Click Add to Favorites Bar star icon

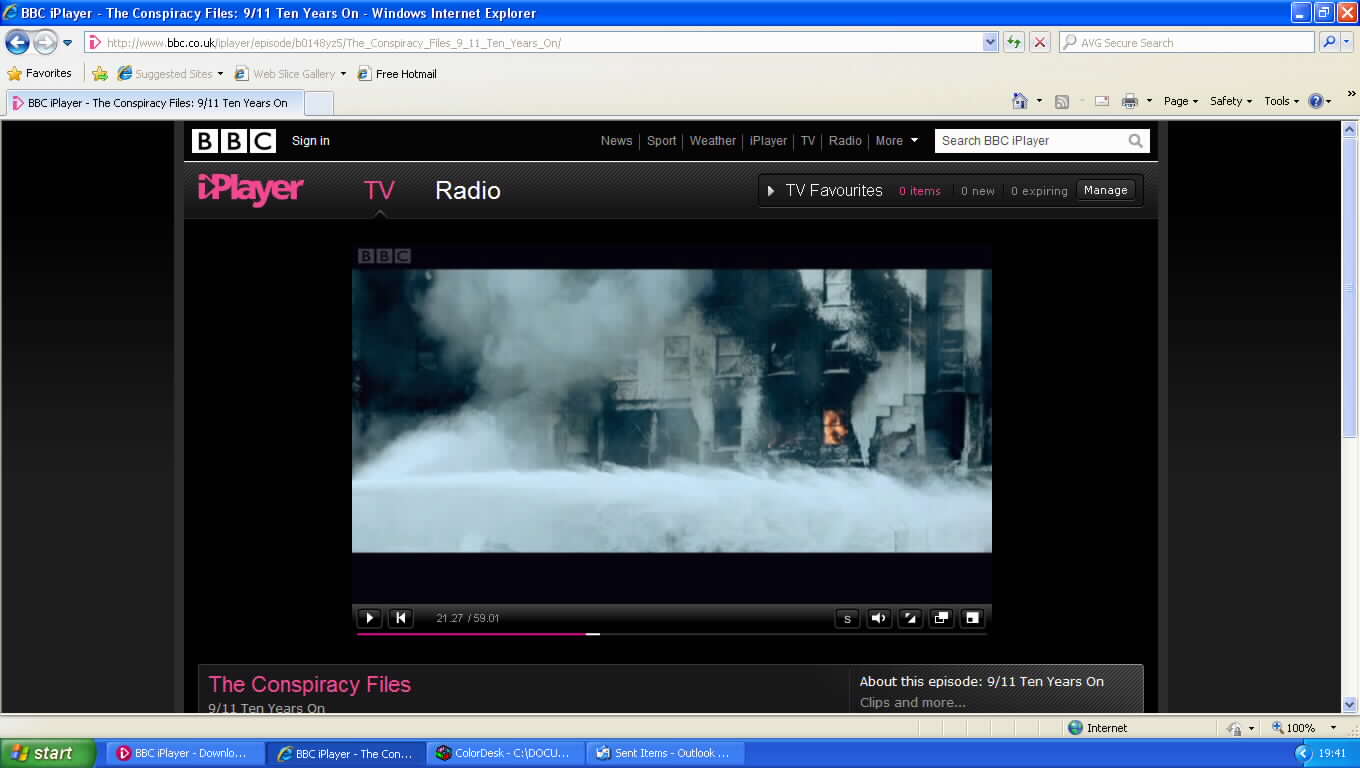(100, 73)
